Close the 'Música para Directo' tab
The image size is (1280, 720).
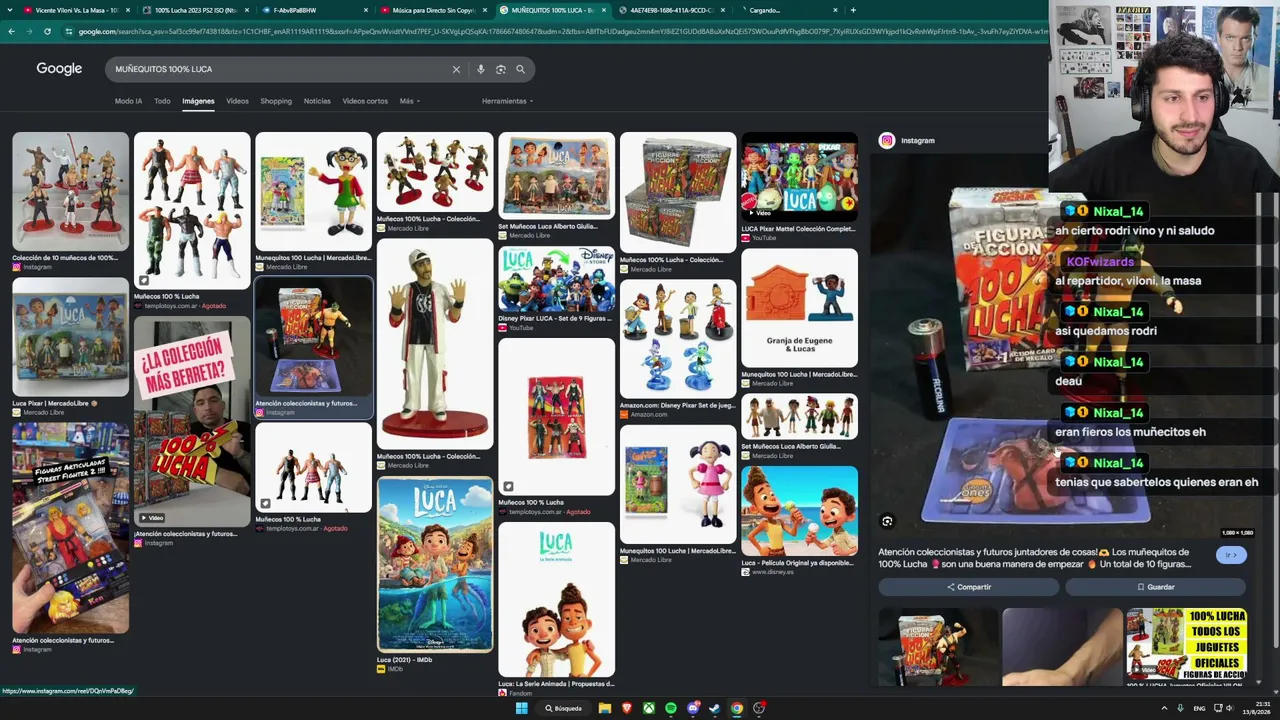[x=484, y=10]
